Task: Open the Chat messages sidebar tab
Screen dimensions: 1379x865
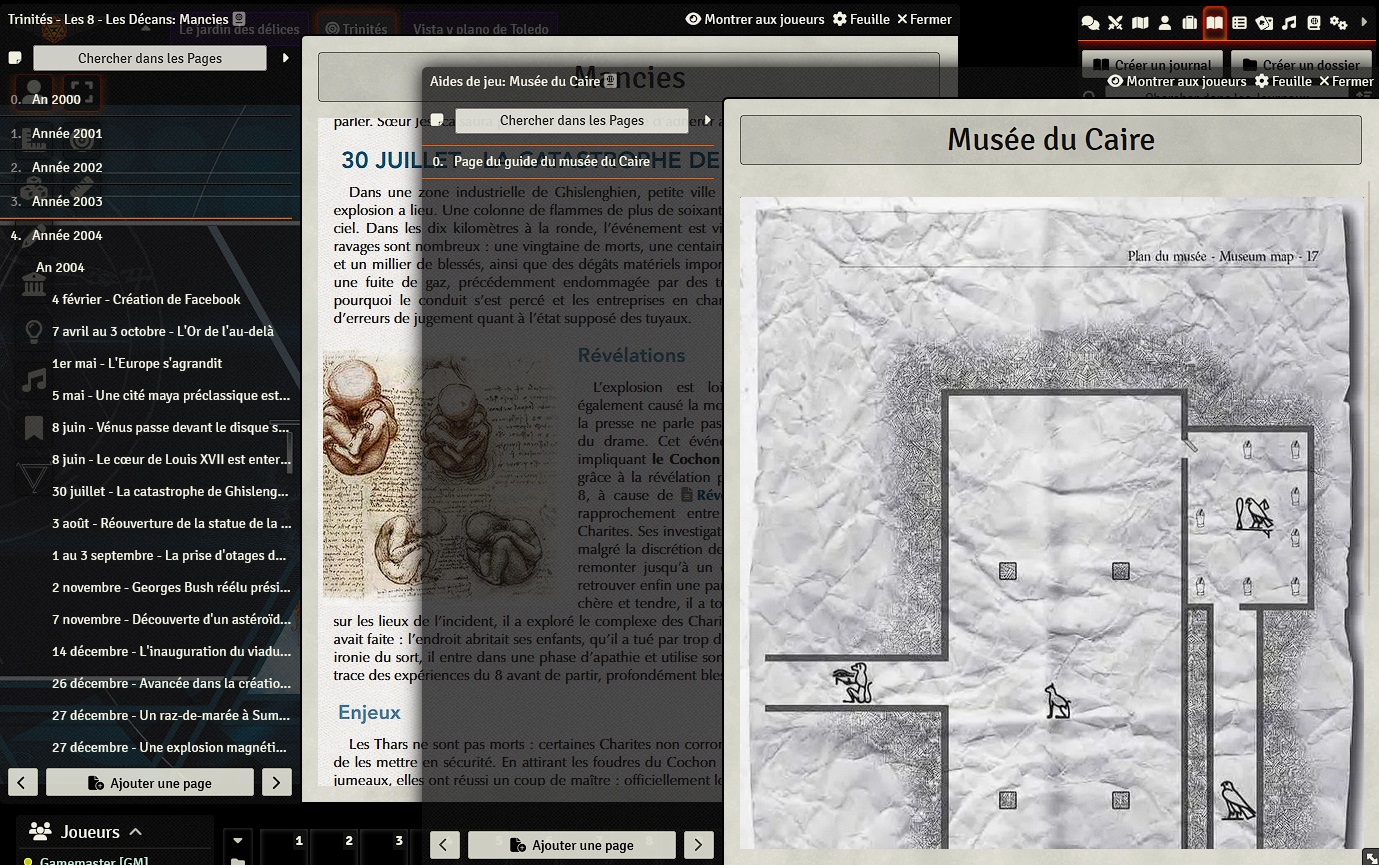Action: (1091, 23)
